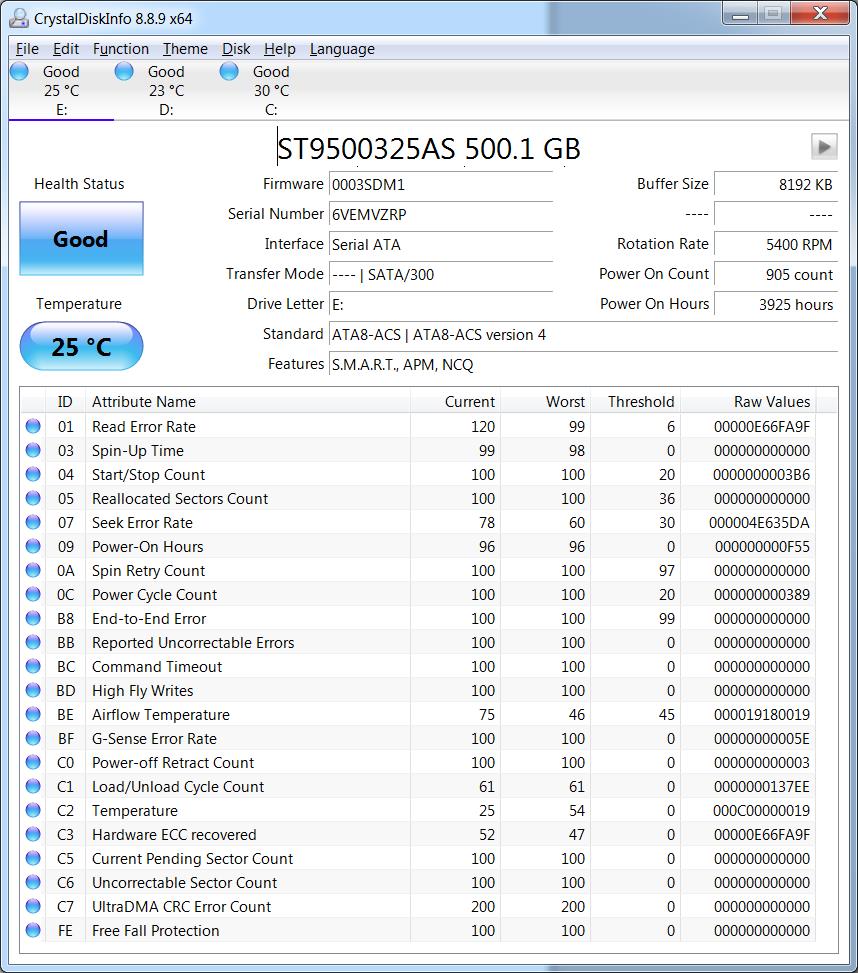Click the status orb for End-to-End Error
The height and width of the screenshot is (973, 858).
pyautogui.click(x=33, y=619)
